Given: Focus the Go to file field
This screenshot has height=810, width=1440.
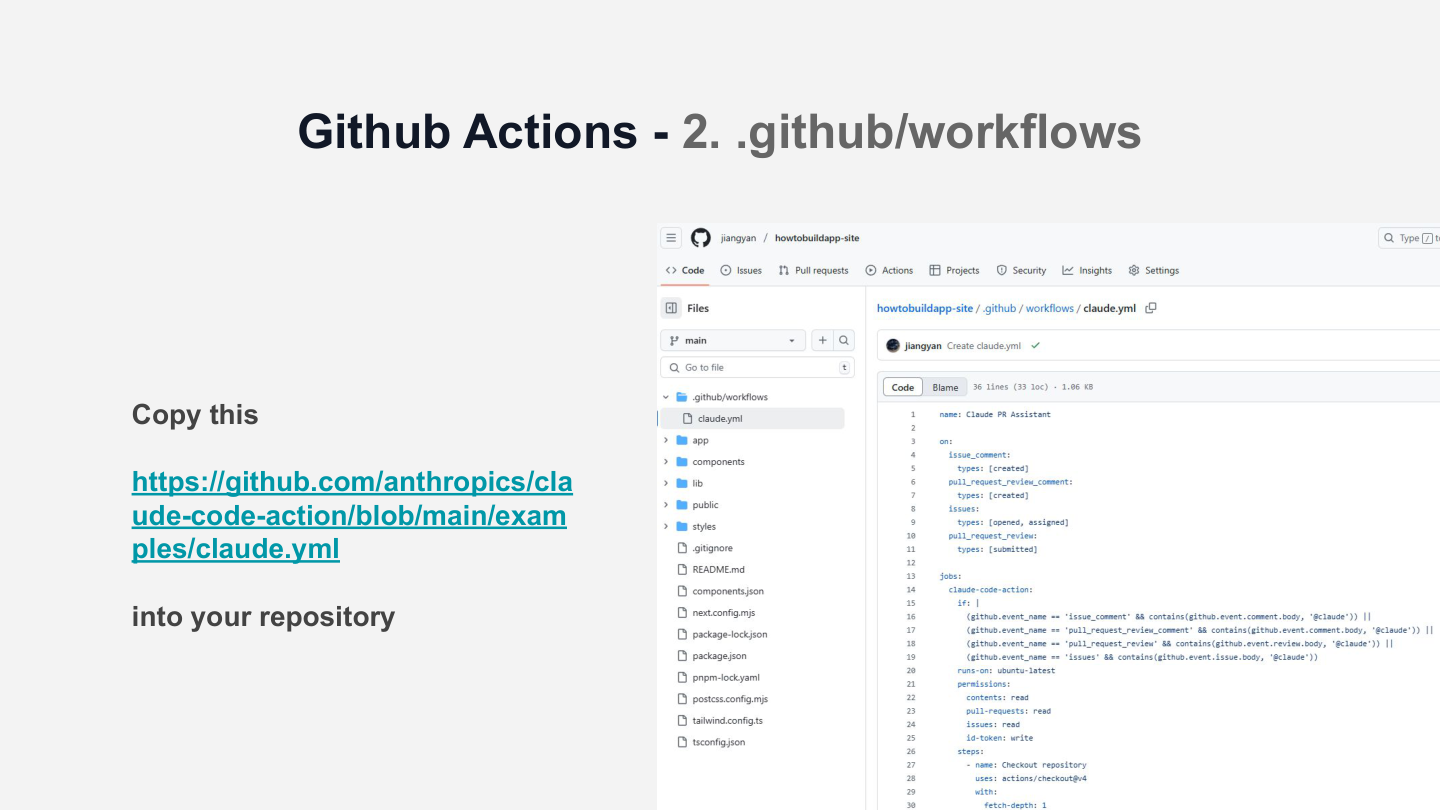Looking at the screenshot, I should 757,367.
